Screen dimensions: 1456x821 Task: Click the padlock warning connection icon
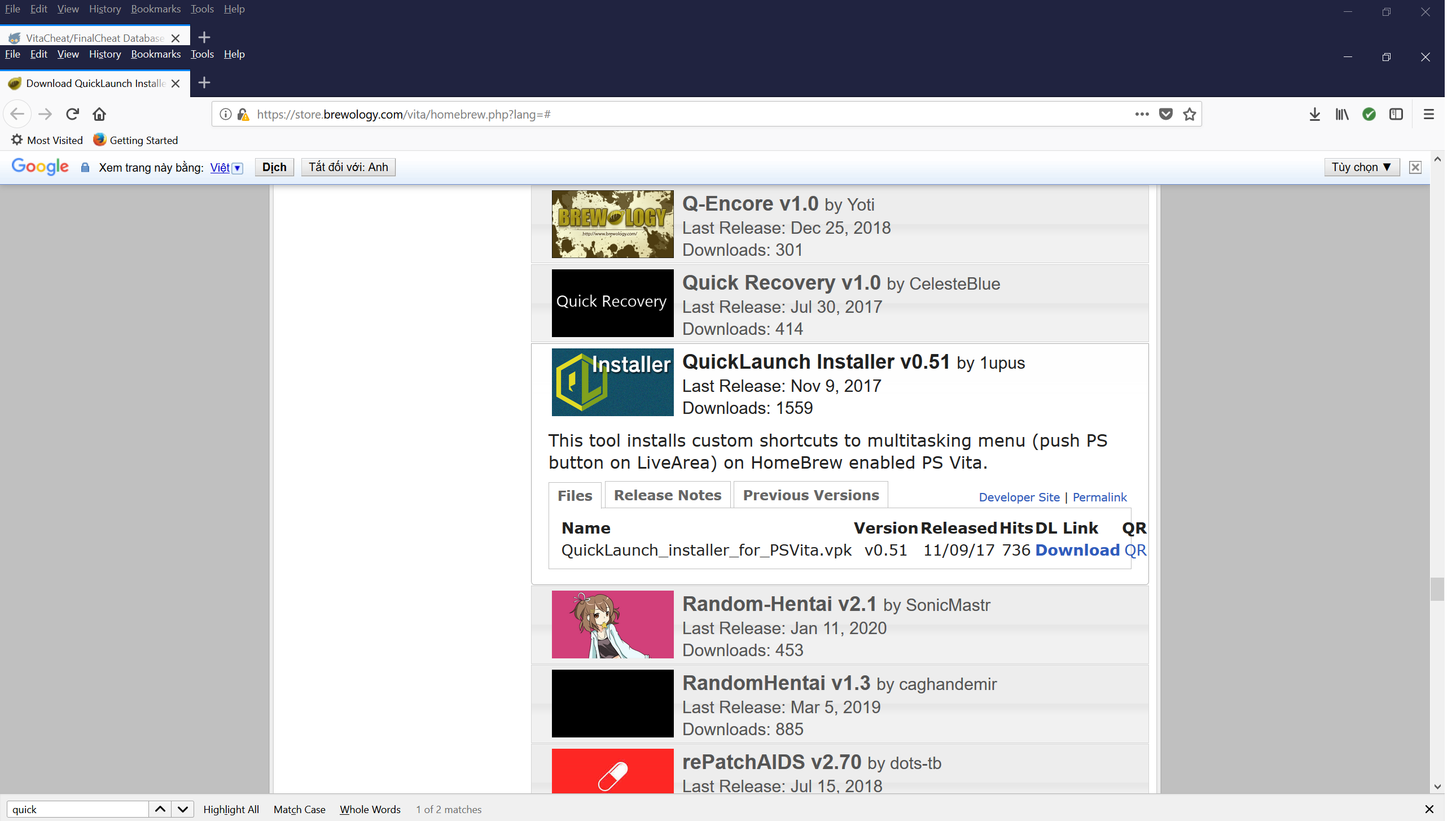(244, 114)
